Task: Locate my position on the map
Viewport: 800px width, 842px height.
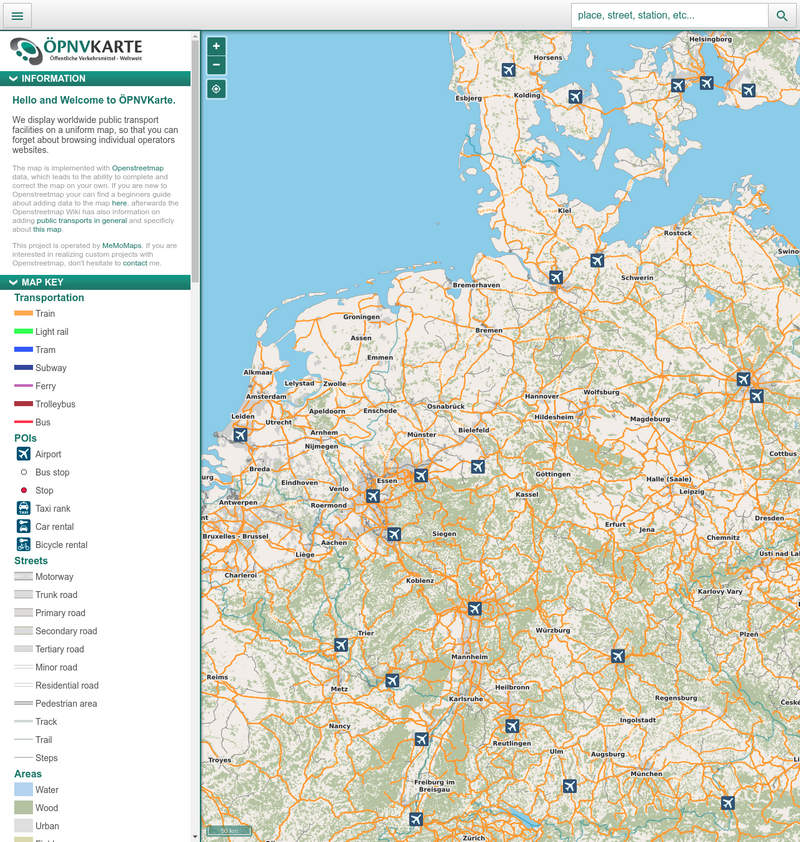Action: point(216,89)
